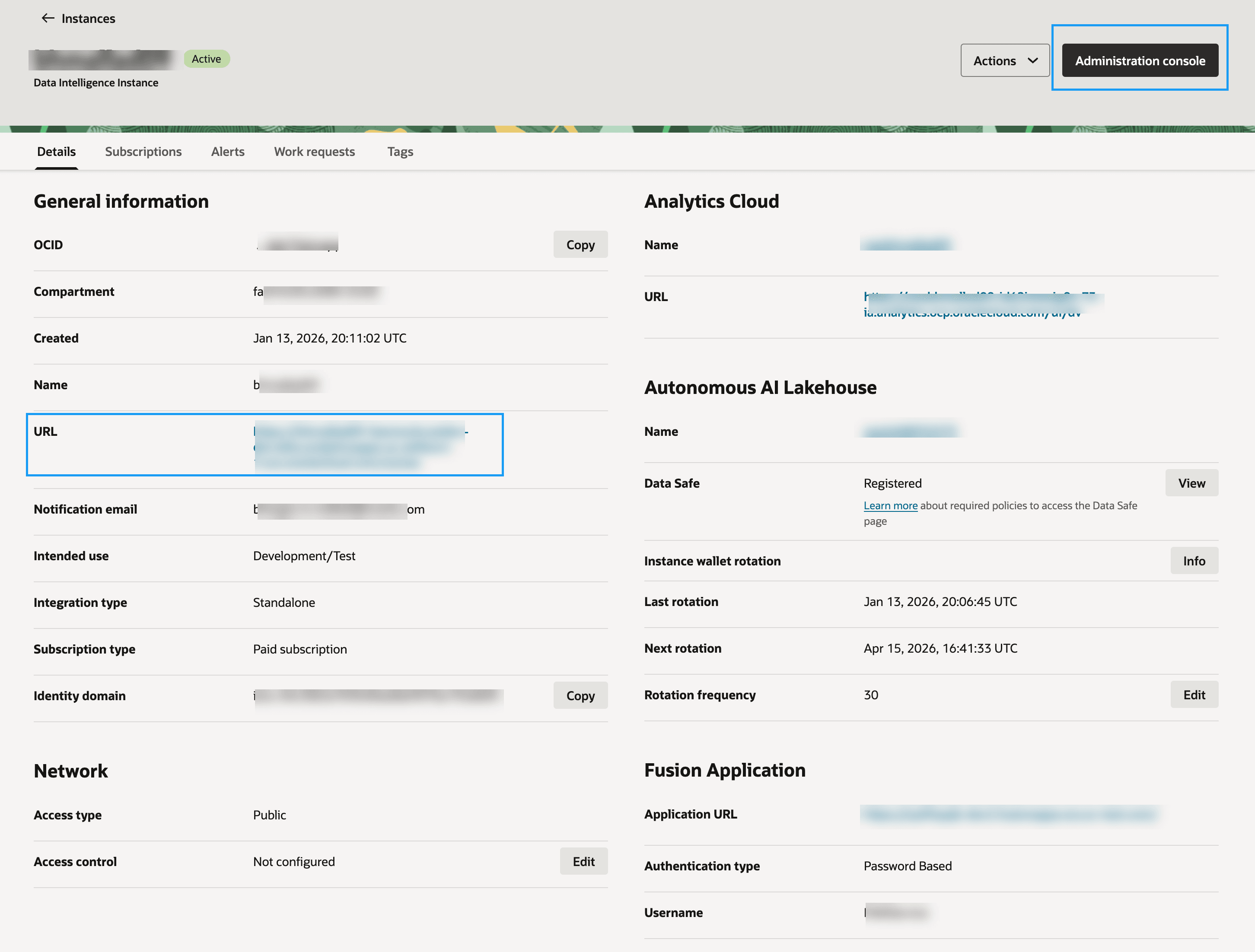Return to the Details tab
The height and width of the screenshot is (952, 1255).
(56, 151)
